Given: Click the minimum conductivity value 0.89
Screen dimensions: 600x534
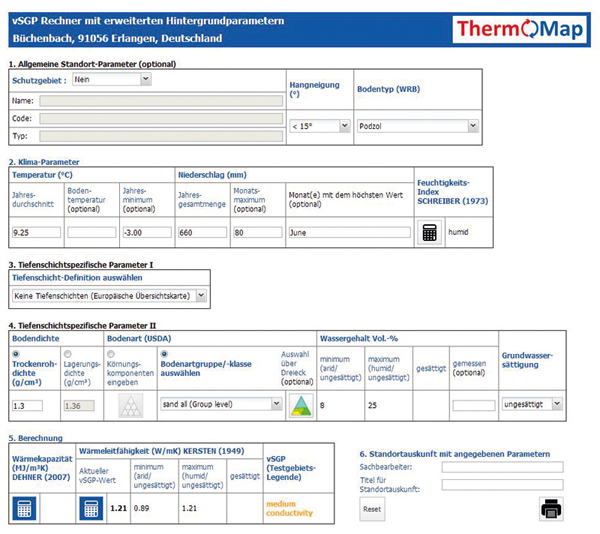Looking at the screenshot, I should tap(141, 508).
